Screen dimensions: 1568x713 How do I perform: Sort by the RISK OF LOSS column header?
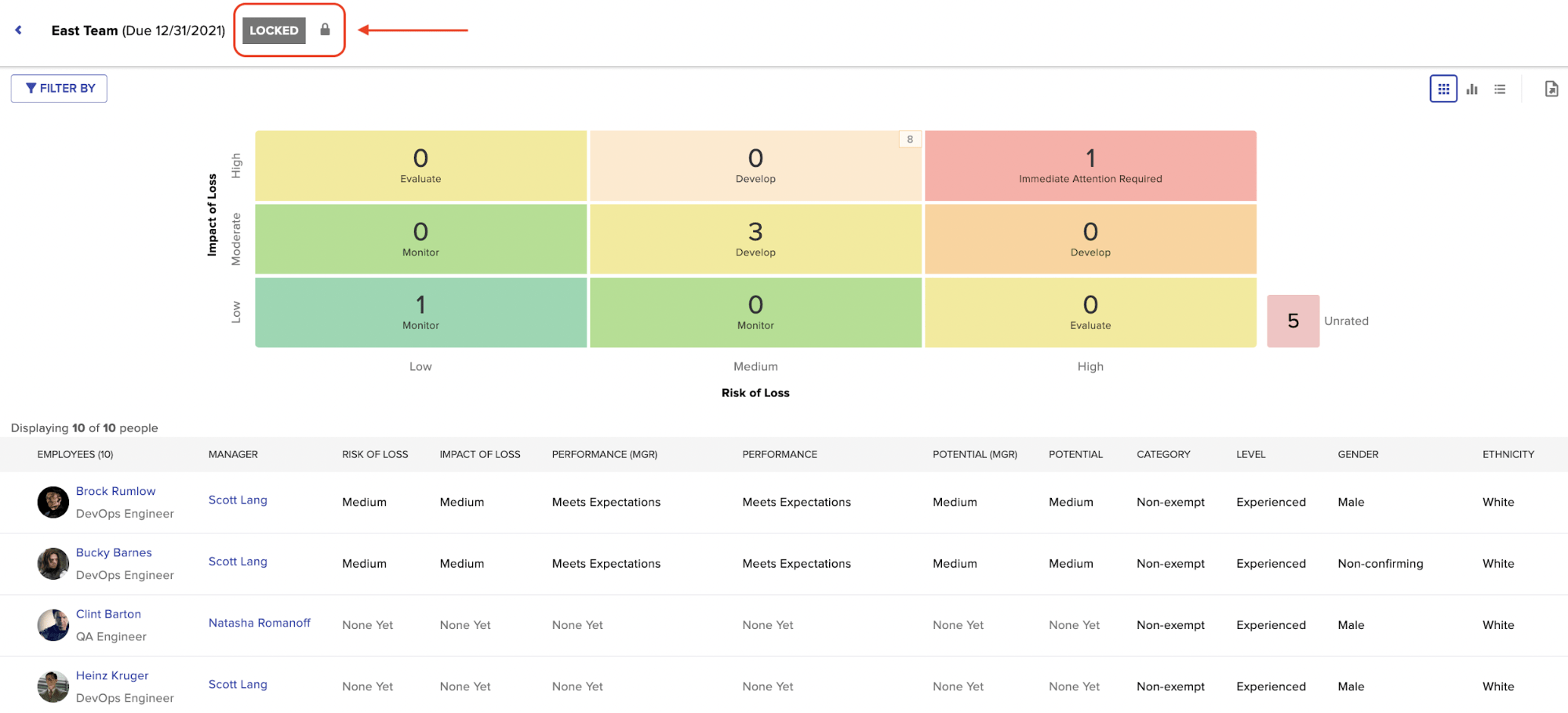point(374,454)
